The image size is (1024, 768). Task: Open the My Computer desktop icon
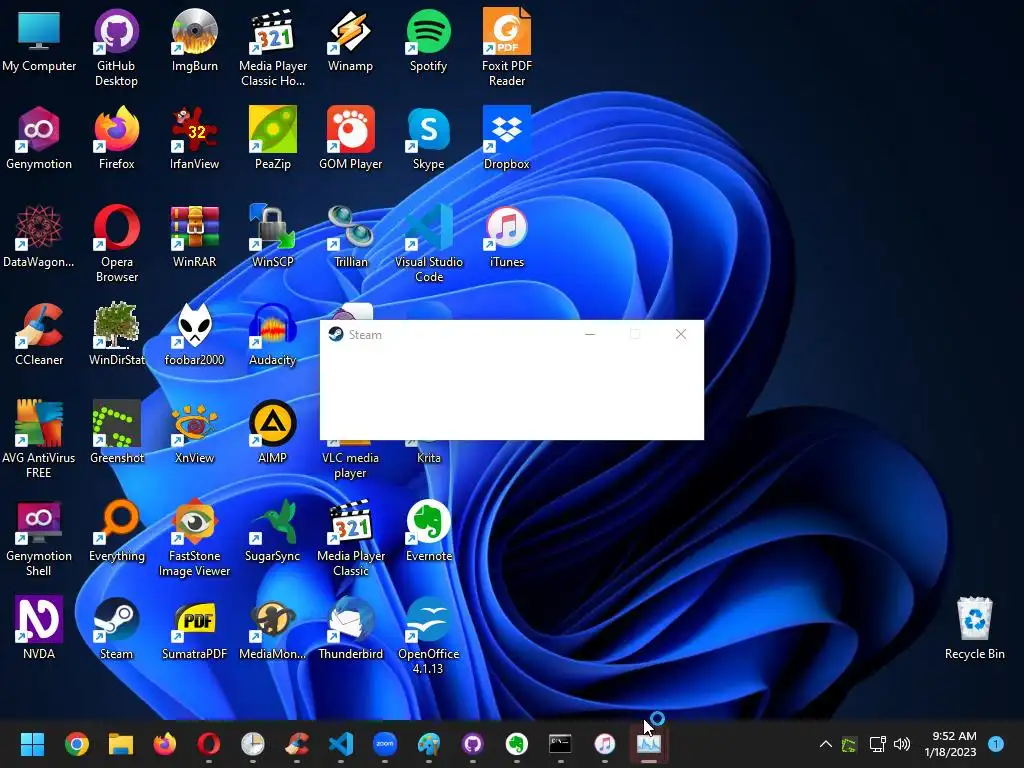pyautogui.click(x=39, y=39)
